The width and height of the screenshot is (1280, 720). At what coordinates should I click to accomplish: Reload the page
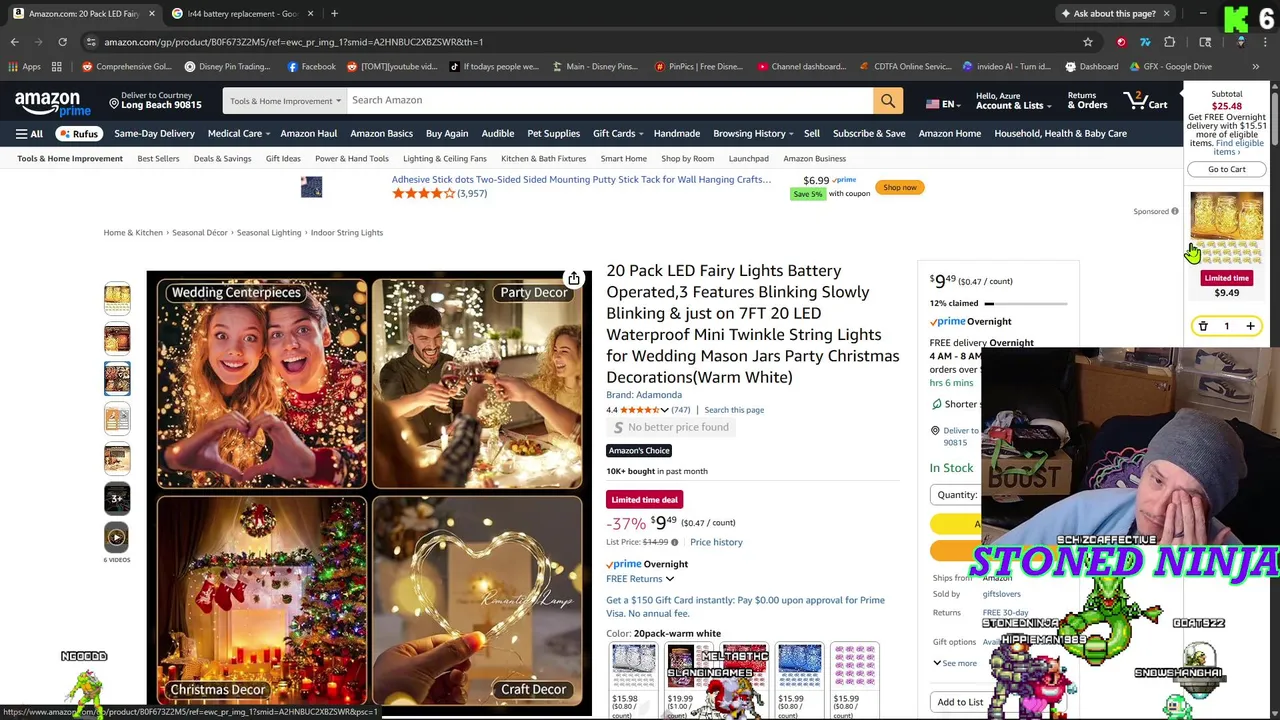(x=62, y=42)
